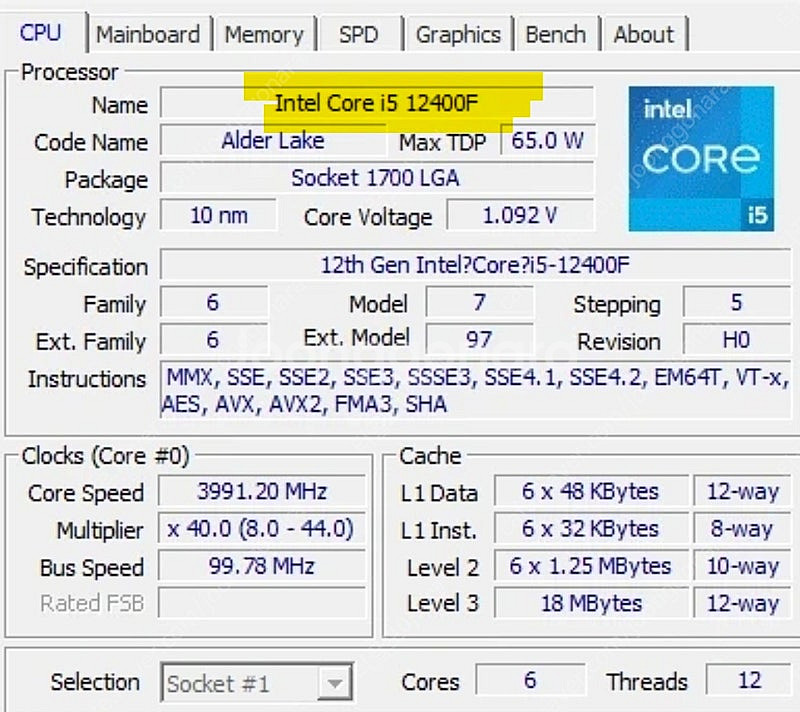Click the Socket 1700 LGA package field
Image resolution: width=800 pixels, height=712 pixels.
(377, 177)
